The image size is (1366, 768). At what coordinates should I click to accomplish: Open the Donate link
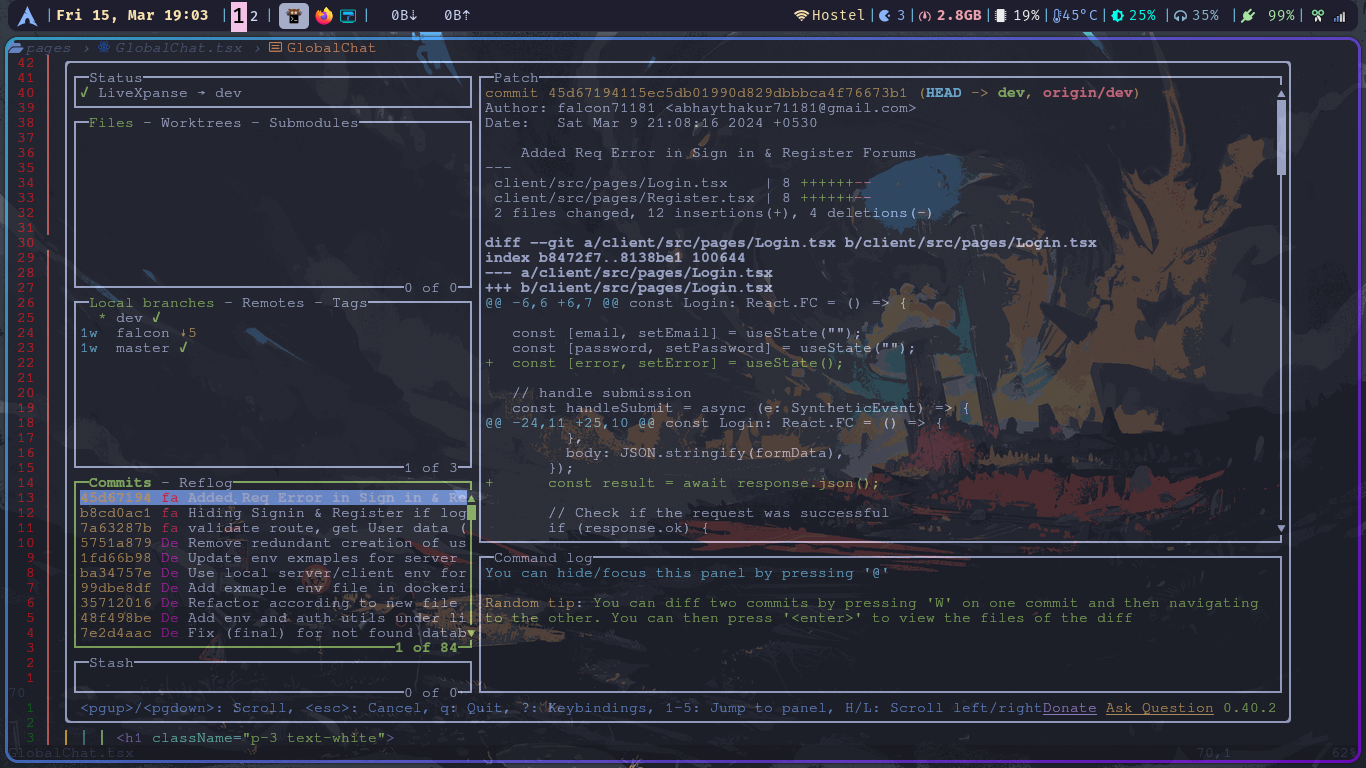[x=1070, y=708]
